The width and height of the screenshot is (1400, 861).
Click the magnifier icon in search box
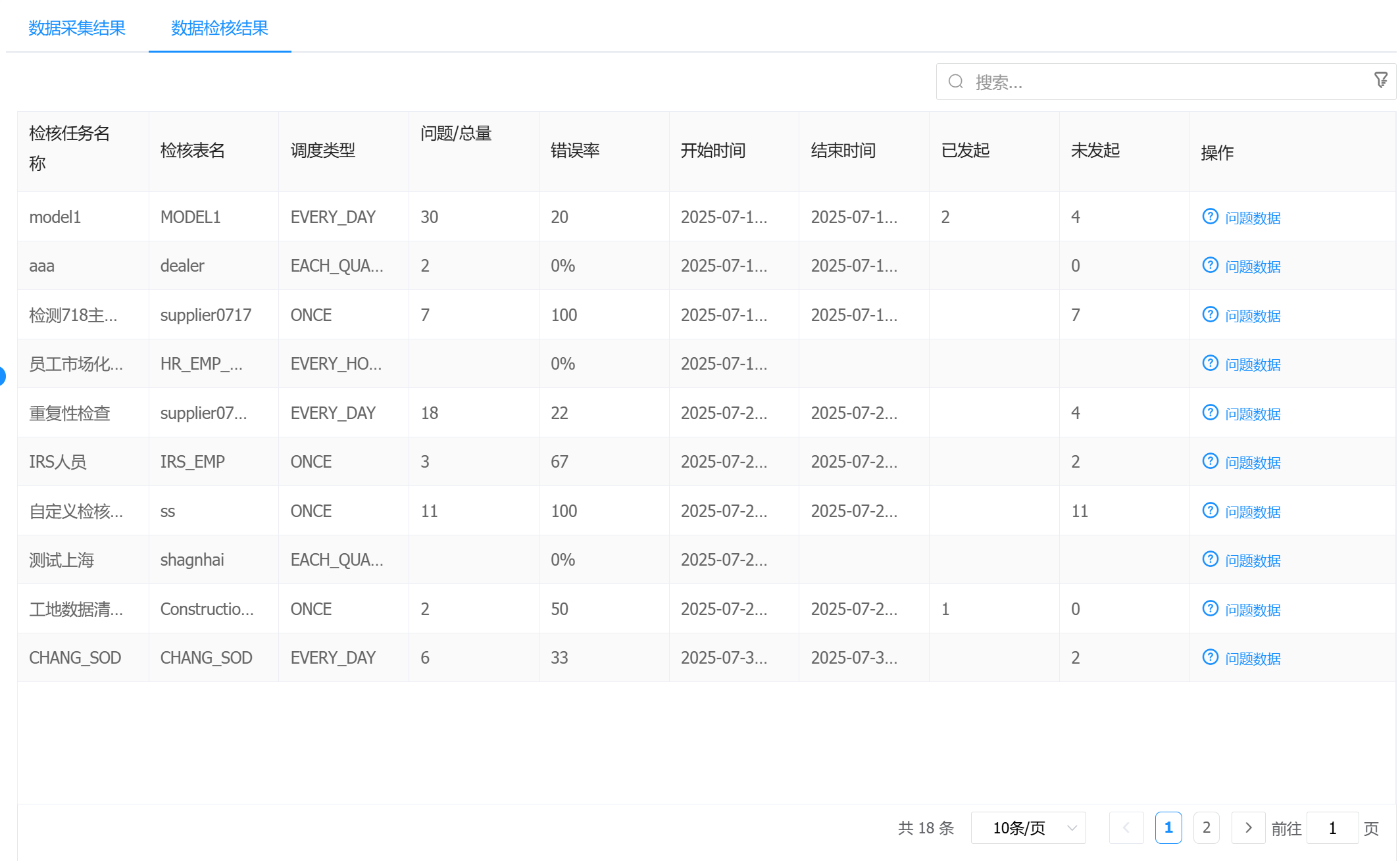coord(956,82)
